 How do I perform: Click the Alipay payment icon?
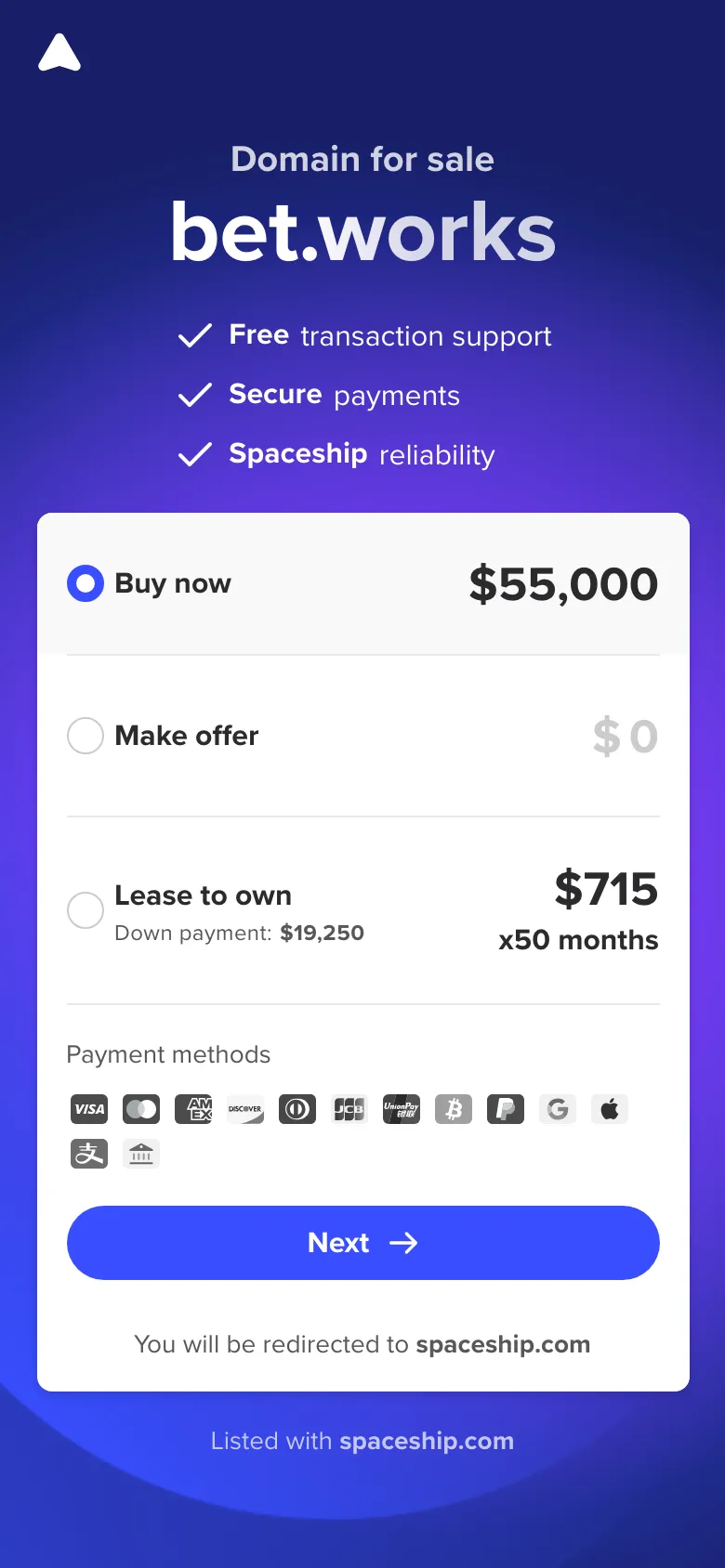[89, 1154]
